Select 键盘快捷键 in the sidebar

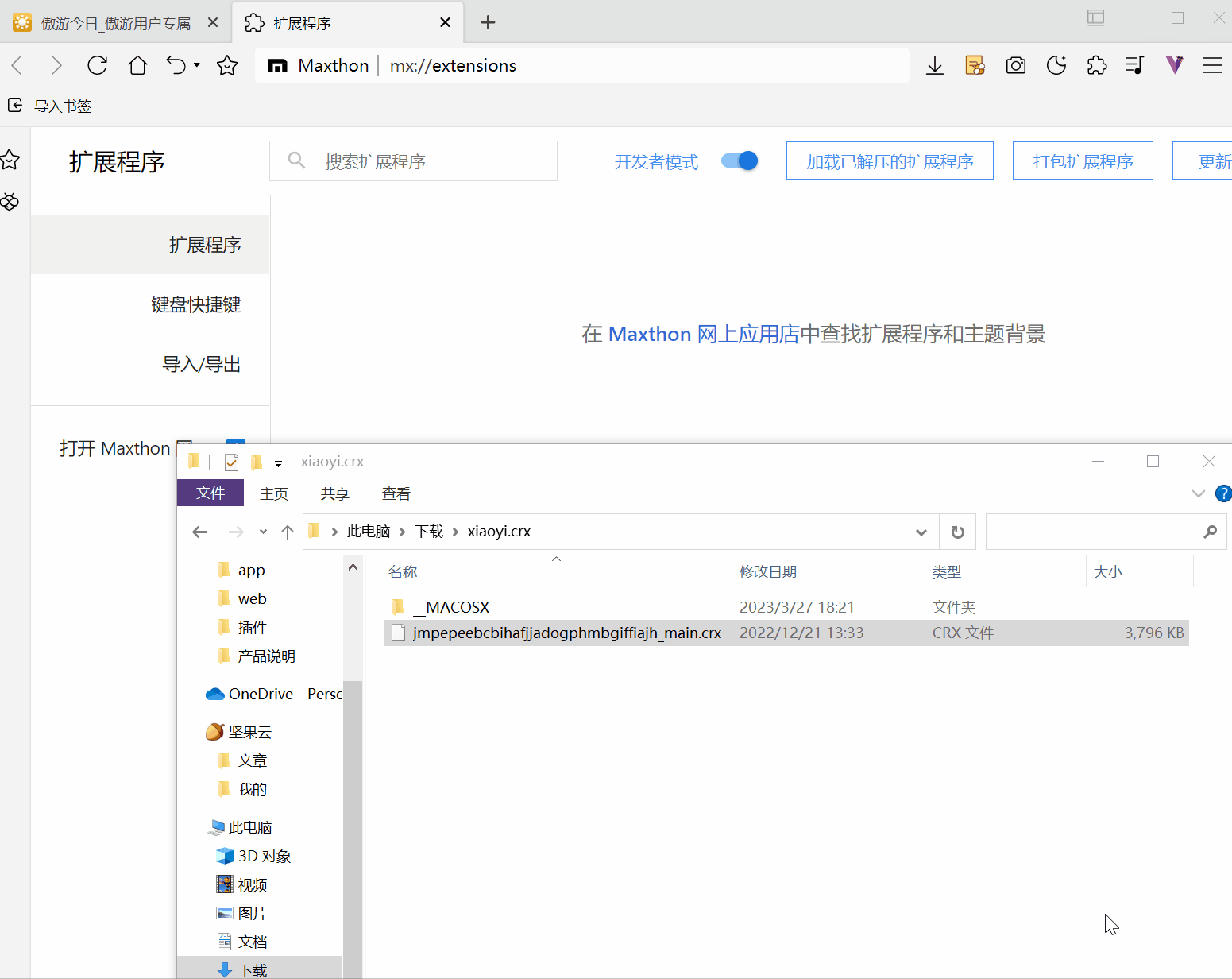pyautogui.click(x=195, y=304)
